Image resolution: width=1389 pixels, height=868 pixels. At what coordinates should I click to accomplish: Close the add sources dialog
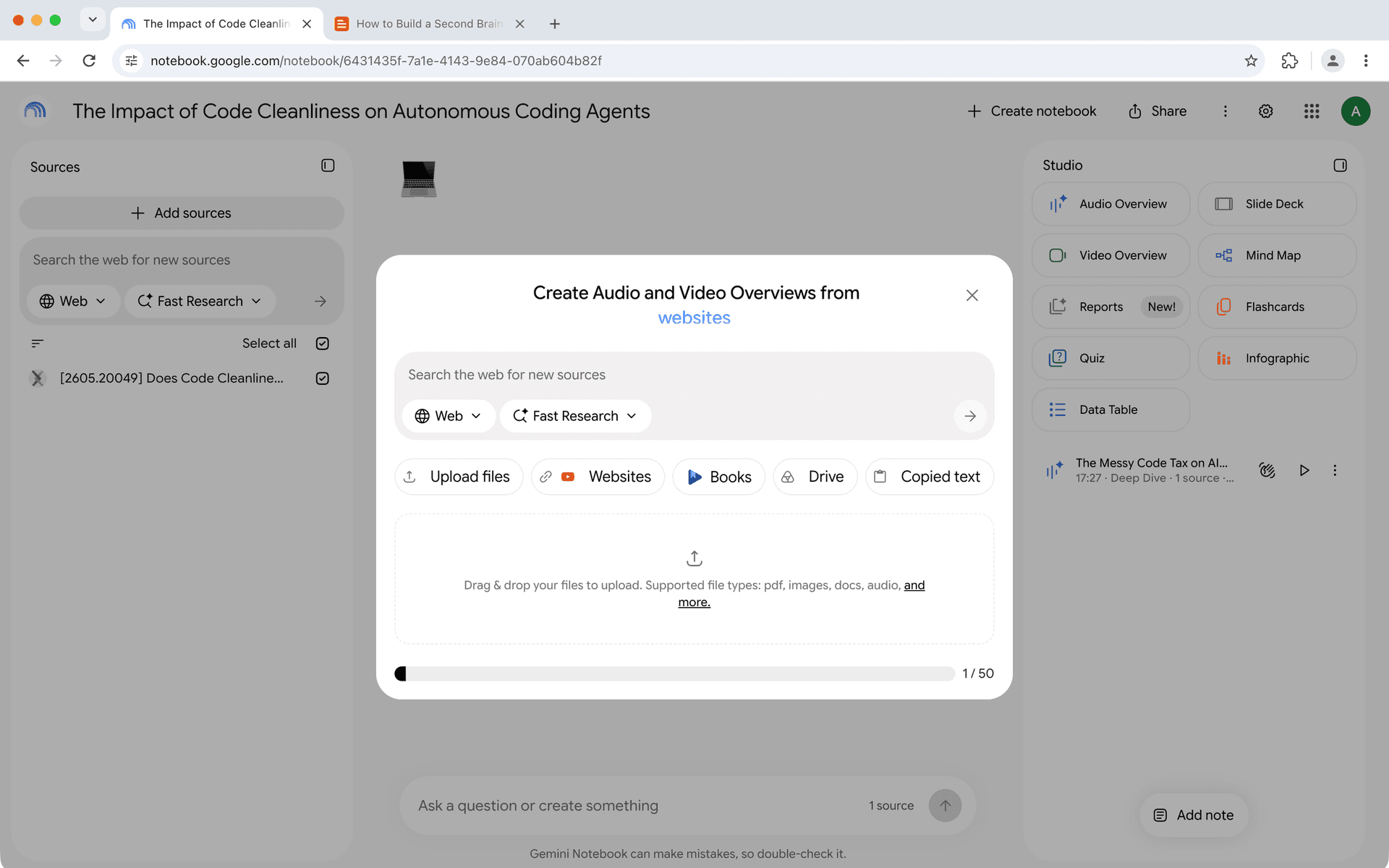coord(972,295)
